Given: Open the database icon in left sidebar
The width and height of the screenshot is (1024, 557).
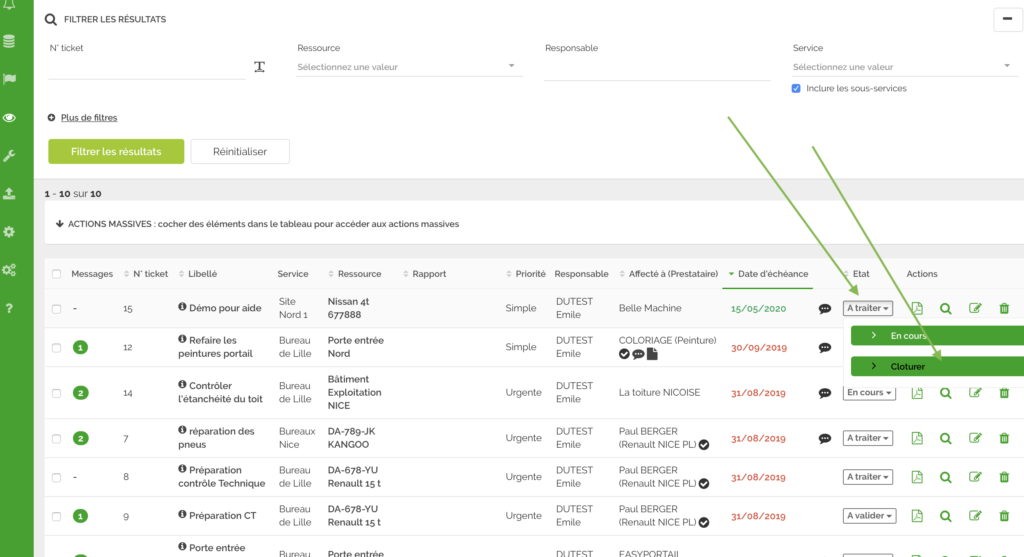Looking at the screenshot, I should pyautogui.click(x=9, y=42).
